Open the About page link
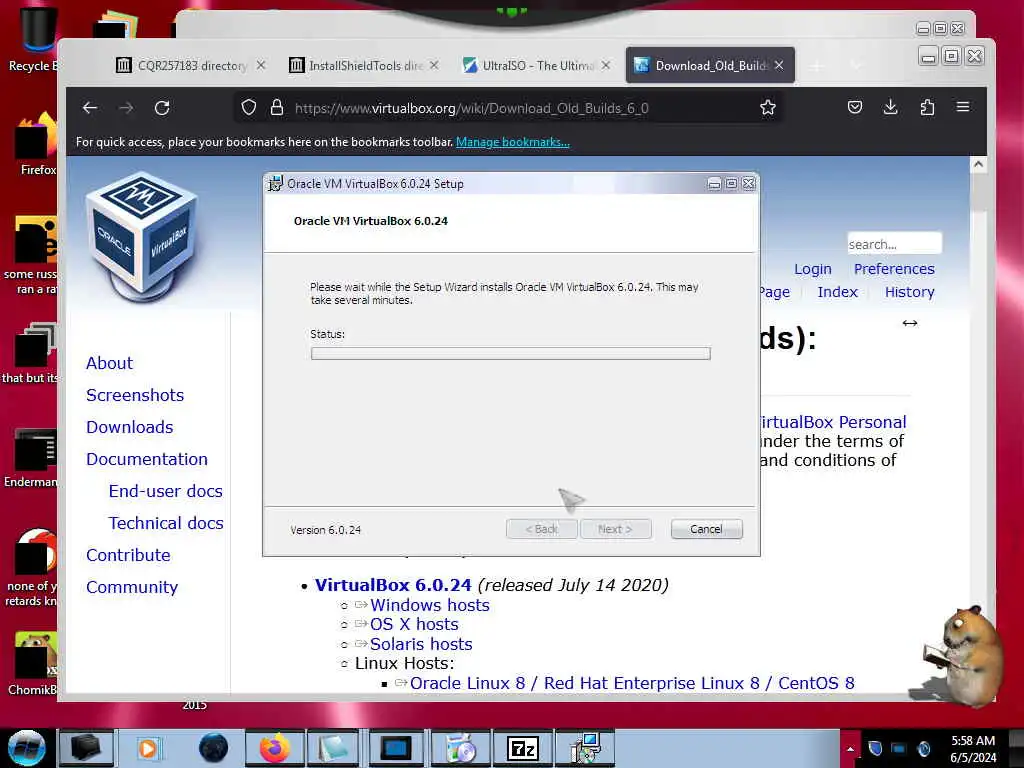The image size is (1024, 768). pyautogui.click(x=109, y=363)
